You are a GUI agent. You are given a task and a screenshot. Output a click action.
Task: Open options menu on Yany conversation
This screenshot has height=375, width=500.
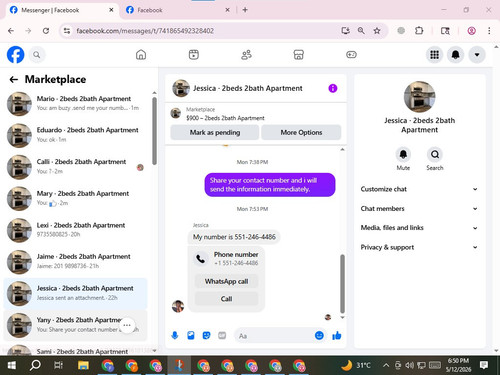[x=127, y=325]
